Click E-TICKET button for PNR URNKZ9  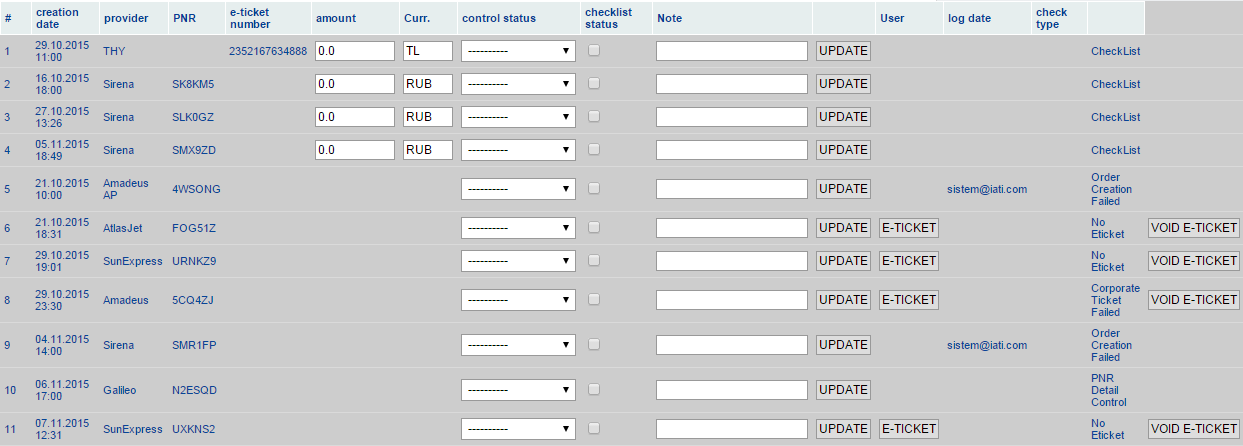tap(908, 261)
